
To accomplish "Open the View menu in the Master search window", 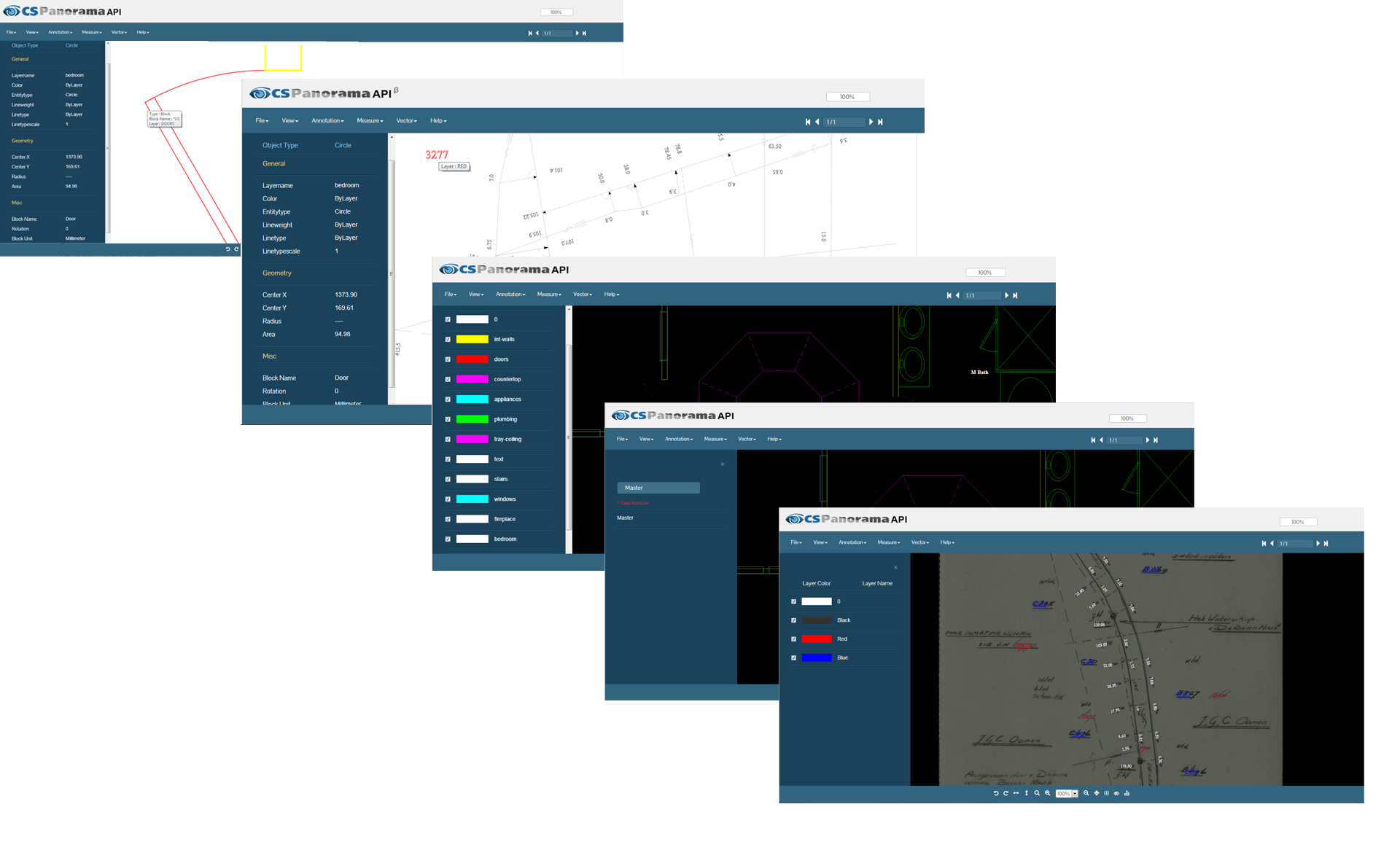I will coord(646,439).
